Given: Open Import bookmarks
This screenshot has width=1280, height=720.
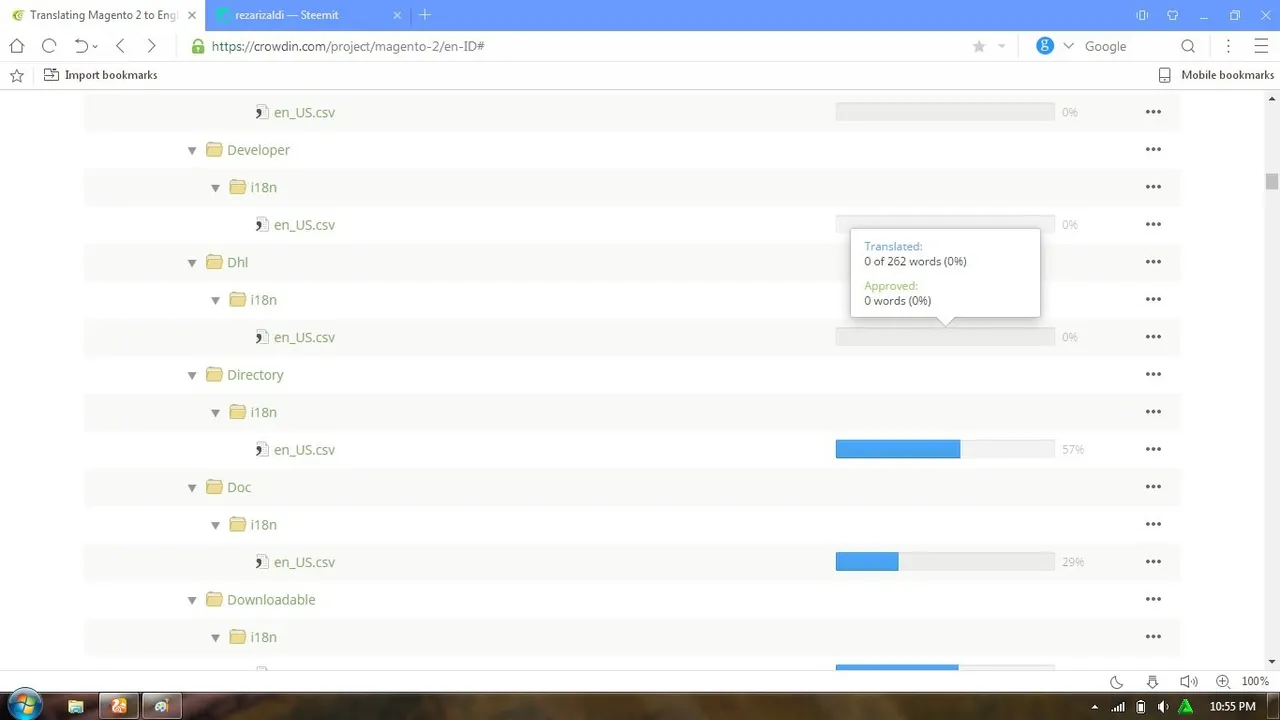Looking at the screenshot, I should (100, 75).
